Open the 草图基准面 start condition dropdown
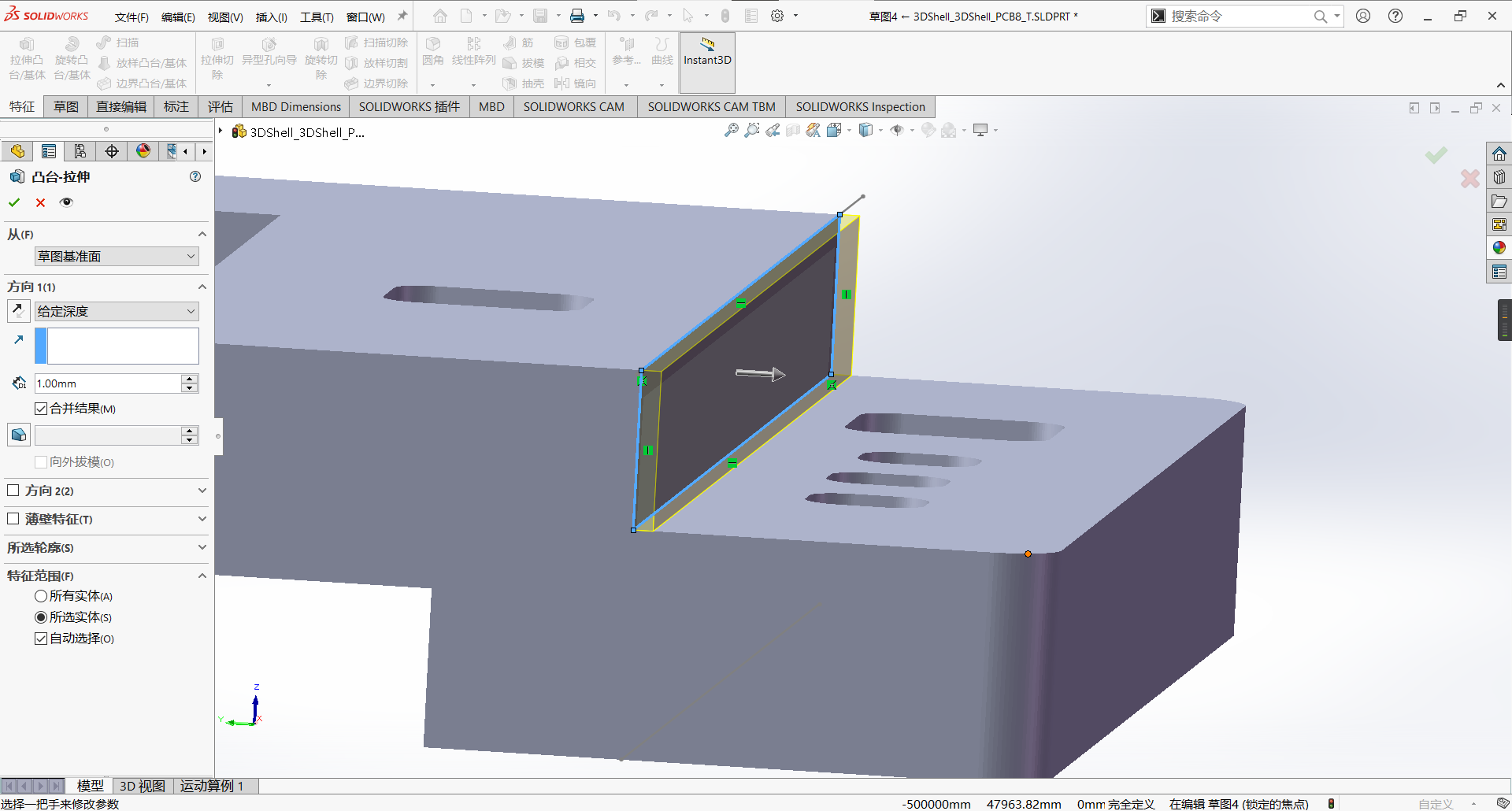The width and height of the screenshot is (1512, 811). pyautogui.click(x=117, y=257)
